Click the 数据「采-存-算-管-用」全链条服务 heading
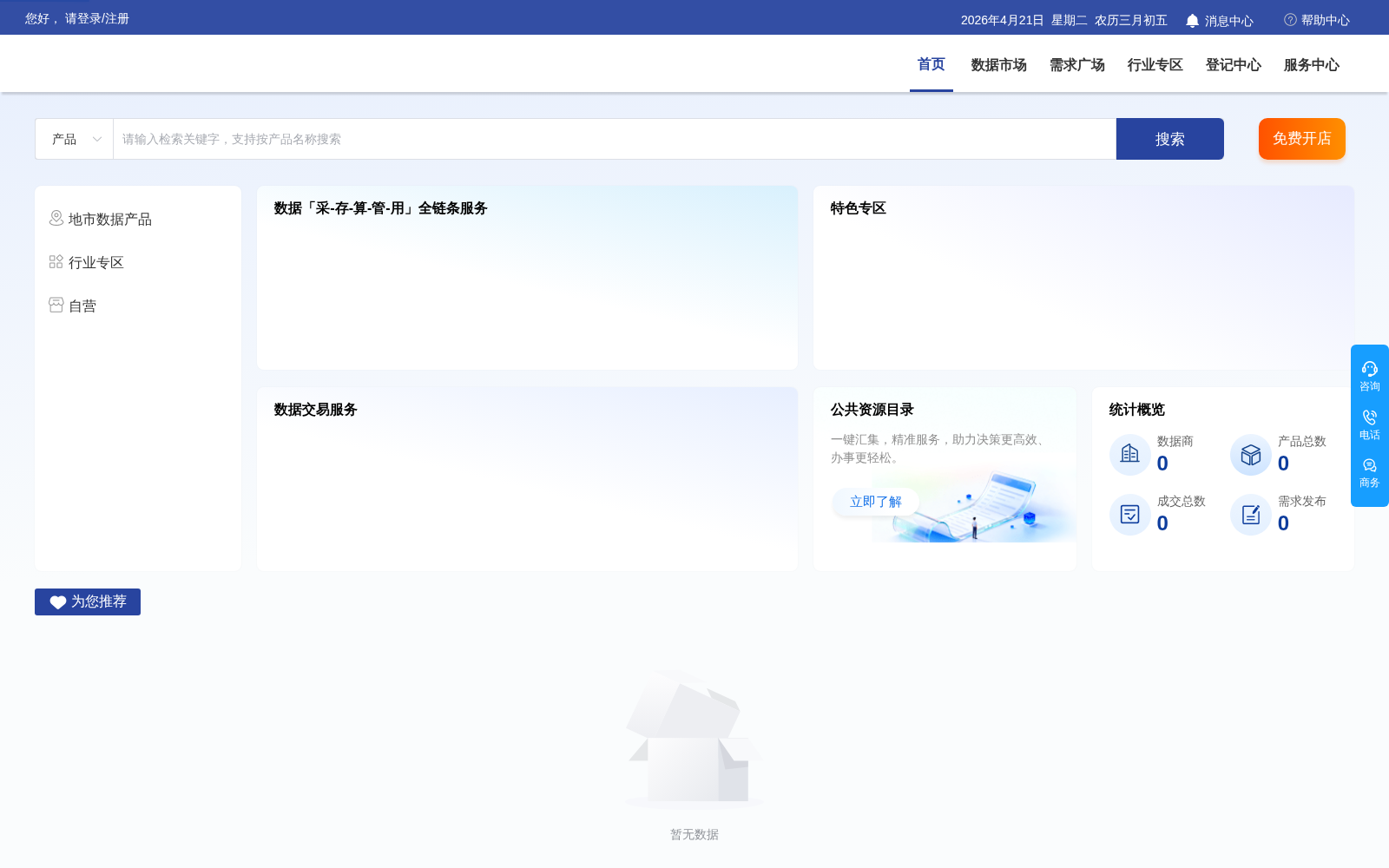This screenshot has height=868, width=1389. coord(381,208)
